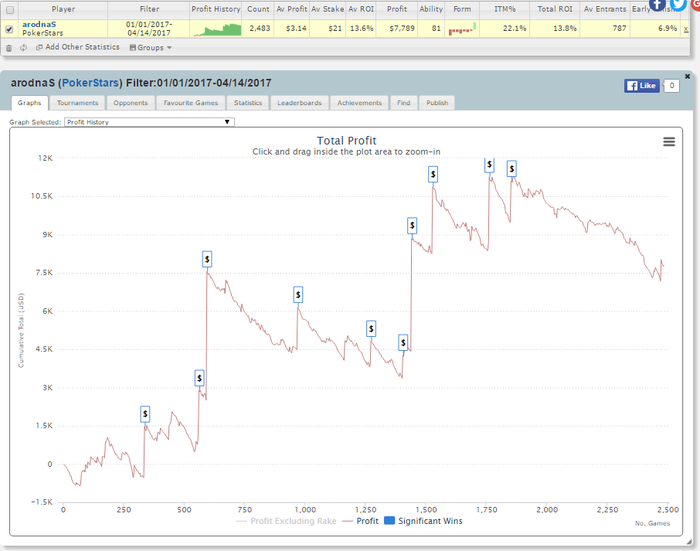Click the green profit history thumbnail
The width and height of the screenshot is (700, 551).
tap(217, 29)
